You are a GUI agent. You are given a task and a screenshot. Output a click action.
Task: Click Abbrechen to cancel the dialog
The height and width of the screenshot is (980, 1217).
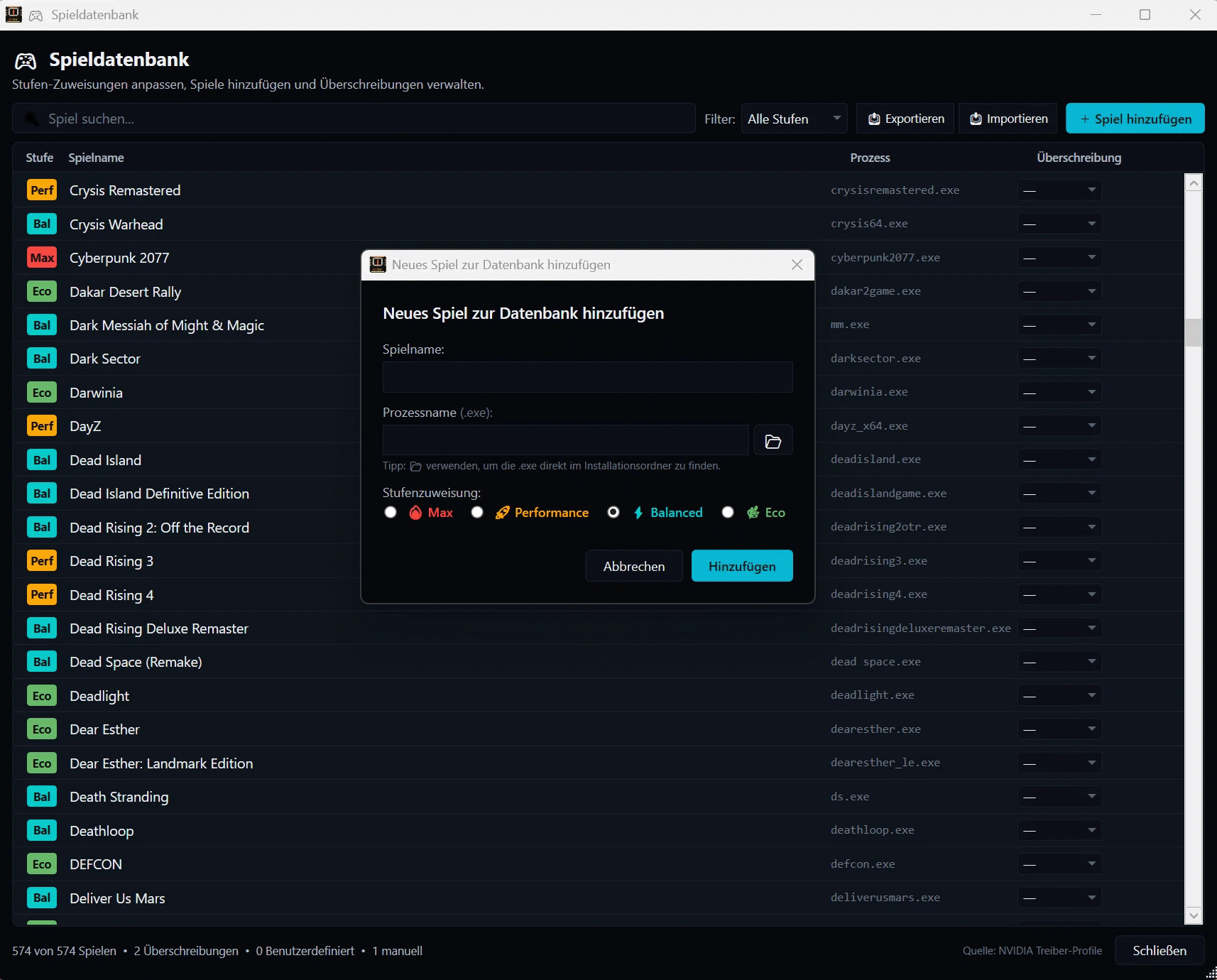click(633, 566)
